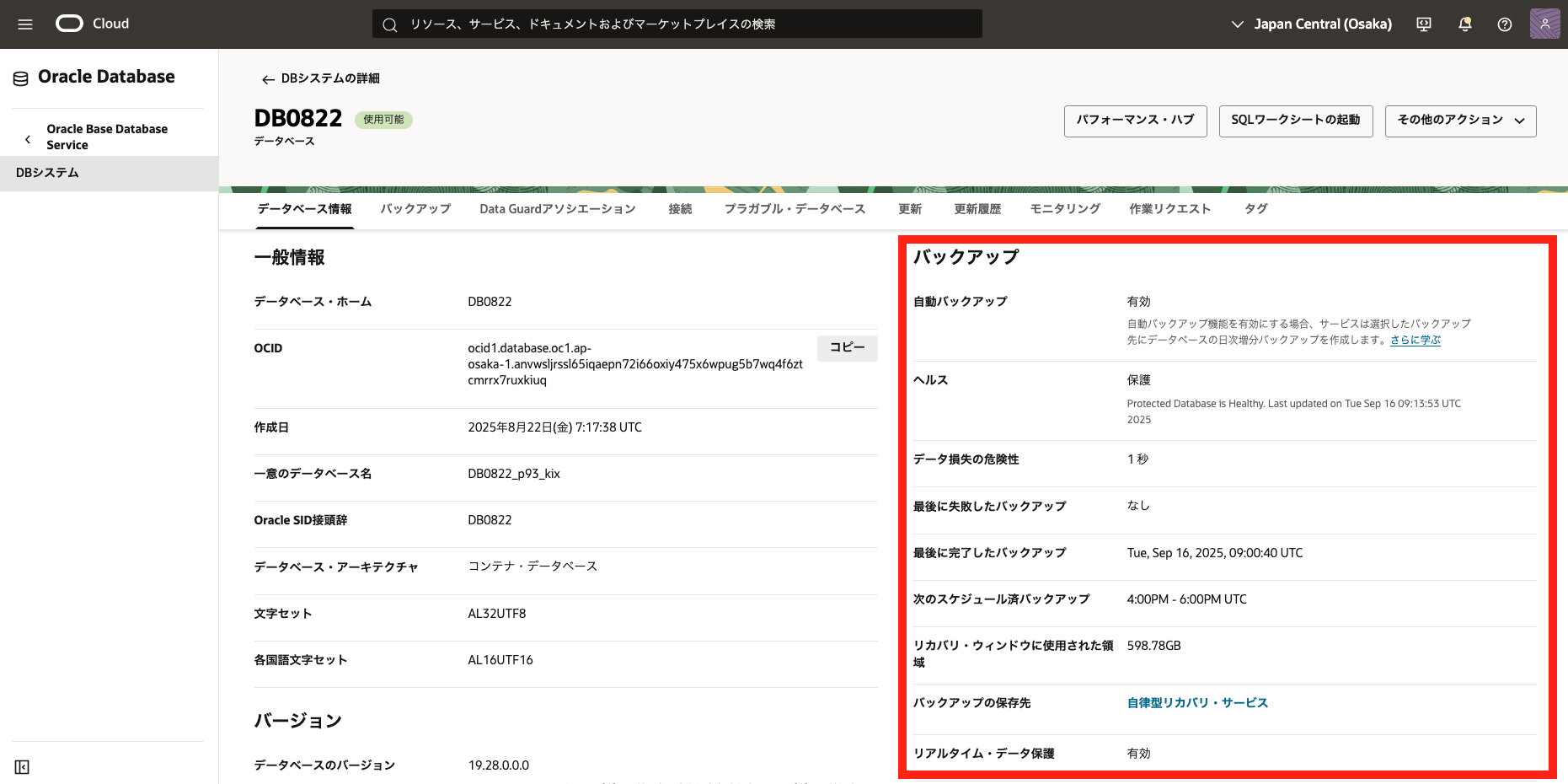This screenshot has width=1568, height=784.
Task: Open the 自律型リカバリ・サービス link
Action: pyautogui.click(x=1197, y=703)
